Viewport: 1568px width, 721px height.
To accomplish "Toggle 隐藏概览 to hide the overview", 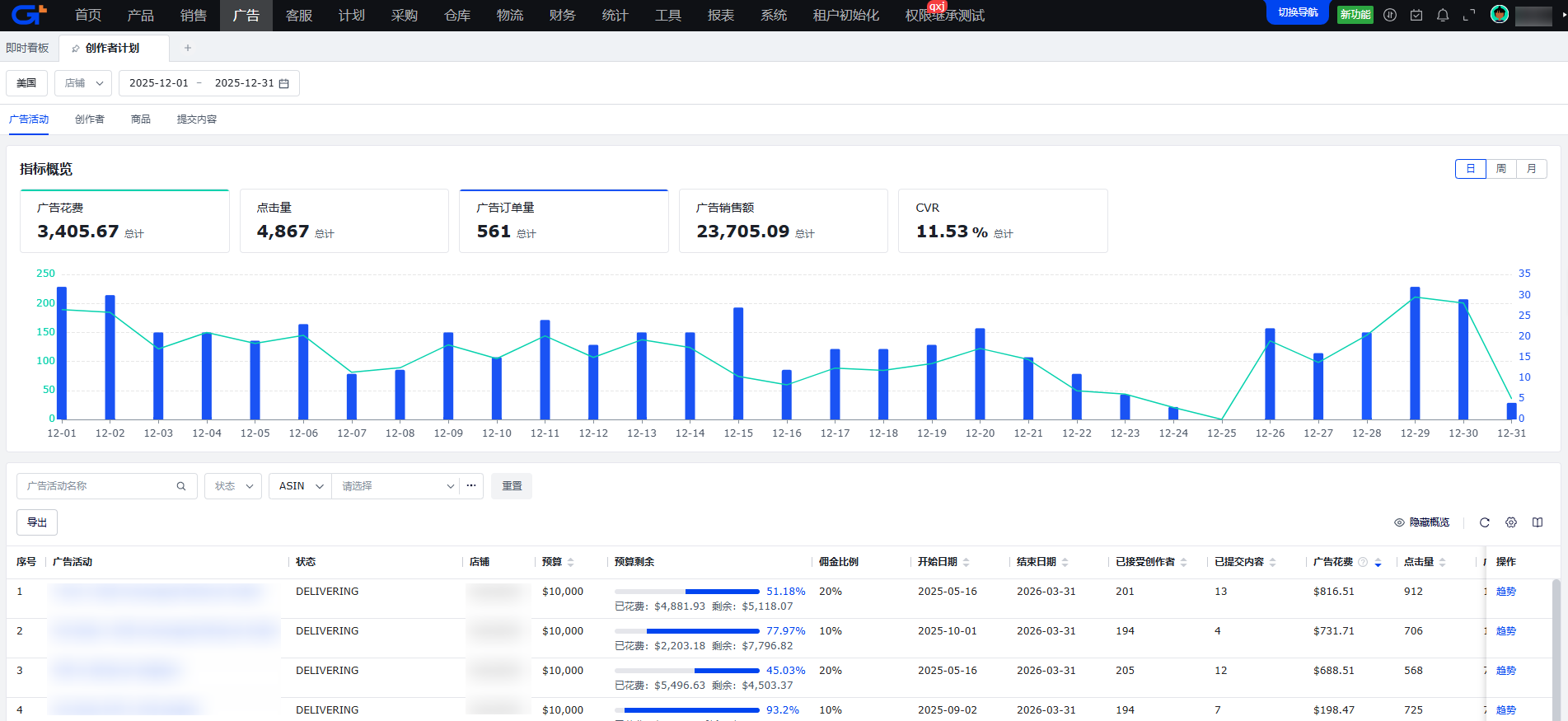I will pos(1421,522).
